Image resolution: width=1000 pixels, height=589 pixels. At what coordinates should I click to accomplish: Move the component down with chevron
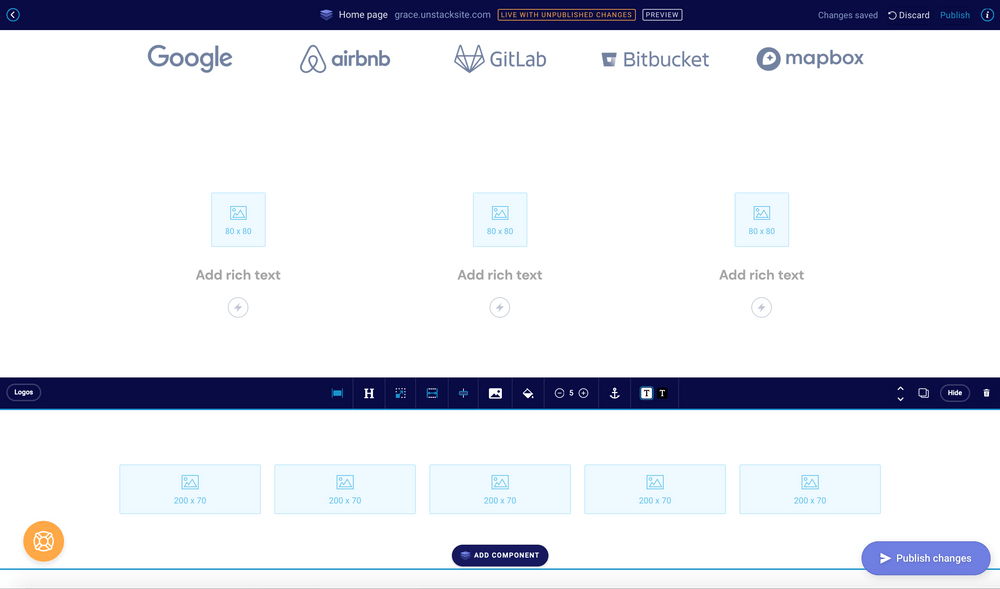tap(900, 398)
